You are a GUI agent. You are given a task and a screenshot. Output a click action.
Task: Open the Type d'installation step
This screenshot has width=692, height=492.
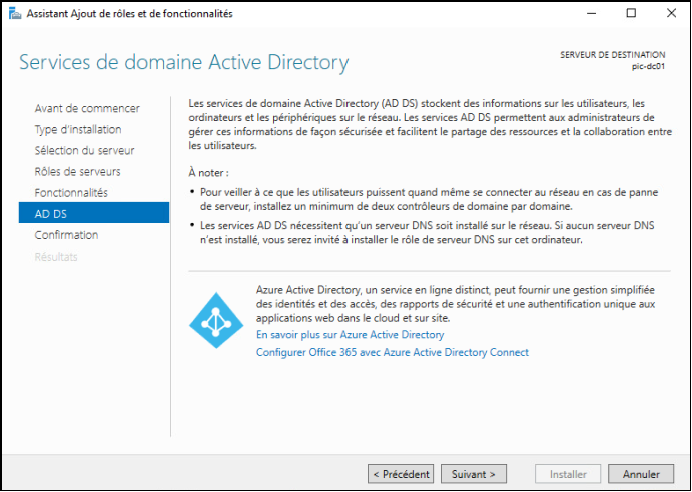pyautogui.click(x=78, y=130)
